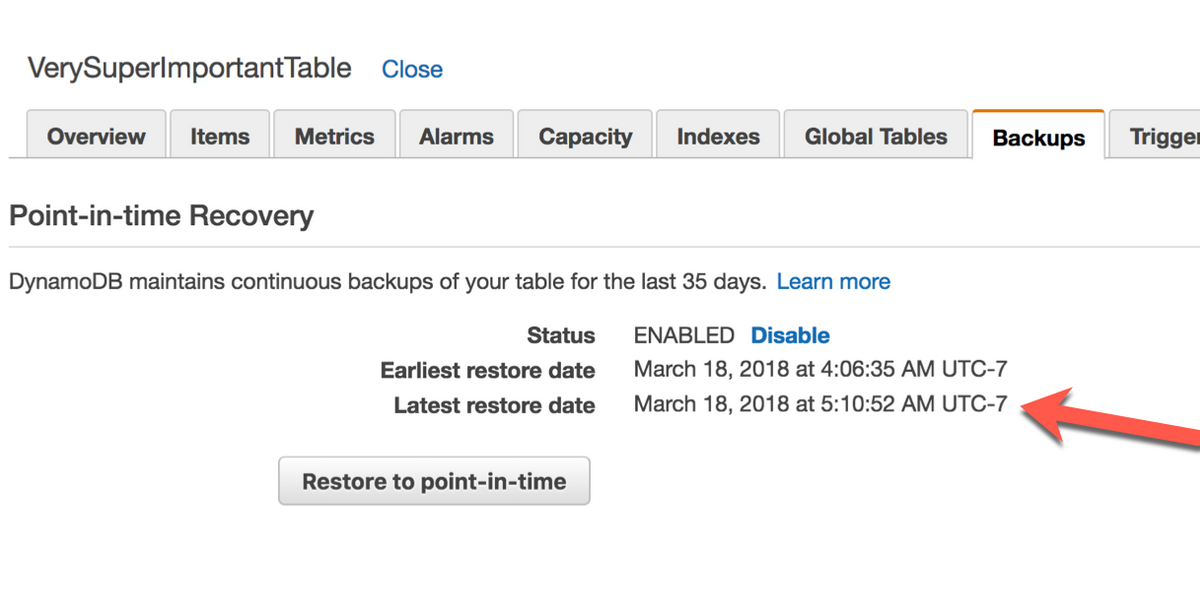Image resolution: width=1200 pixels, height=600 pixels.
Task: Click the continuous backups description text
Action: pos(387,282)
